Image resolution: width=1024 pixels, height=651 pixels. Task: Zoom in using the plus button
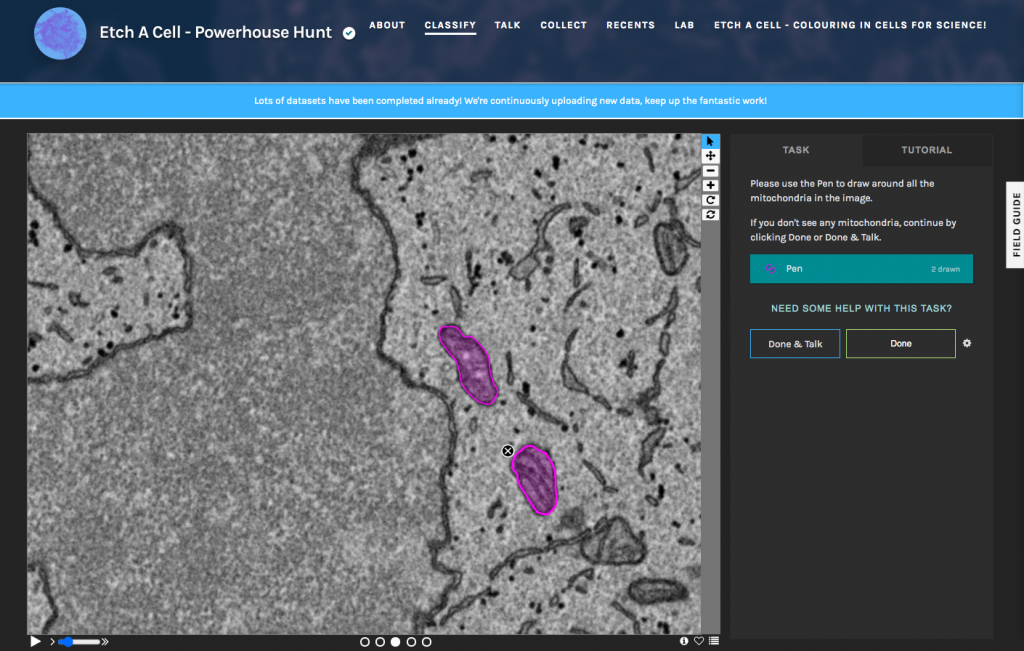(x=710, y=185)
